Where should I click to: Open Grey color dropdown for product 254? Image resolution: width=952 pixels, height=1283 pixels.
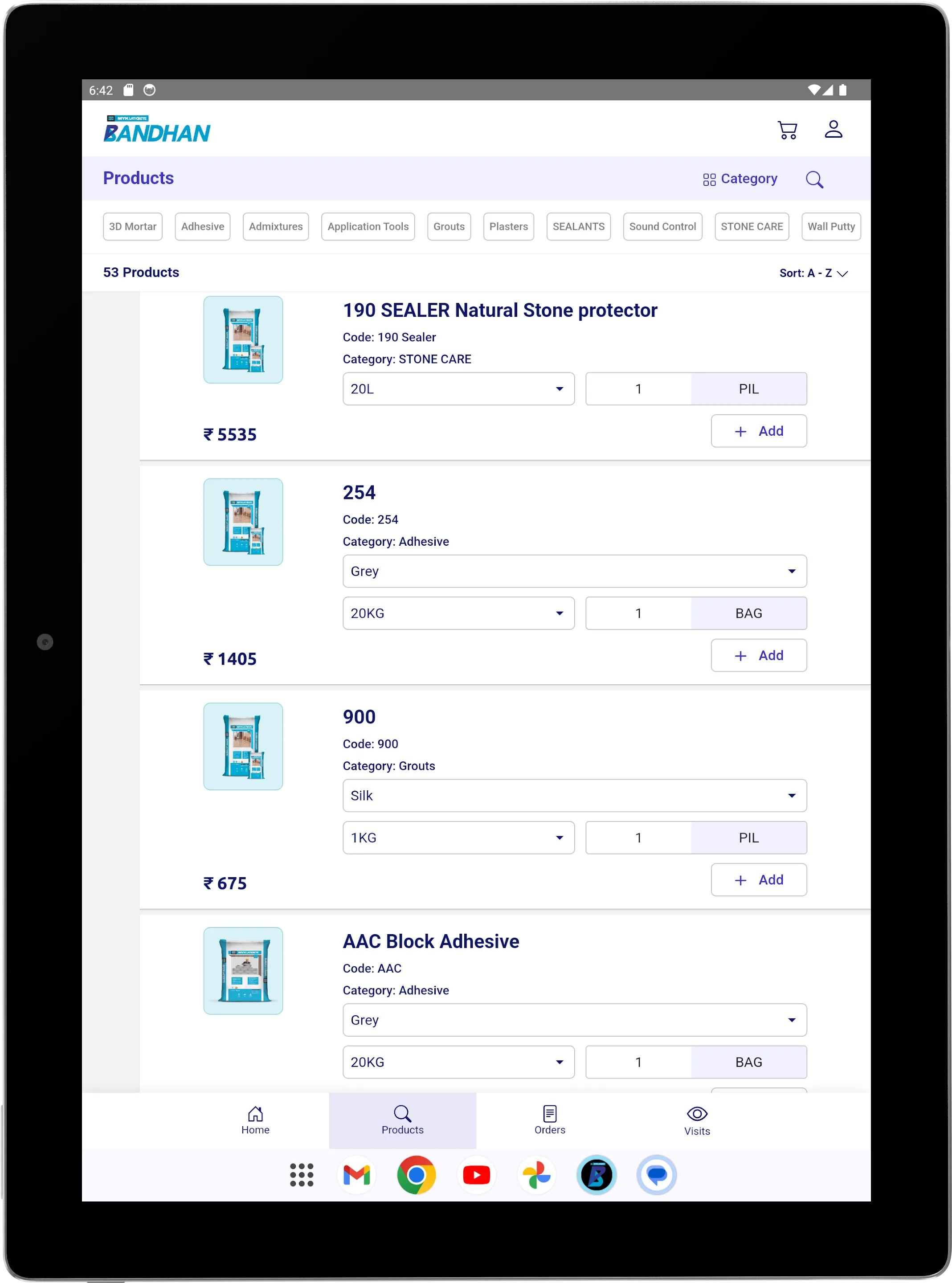click(575, 571)
